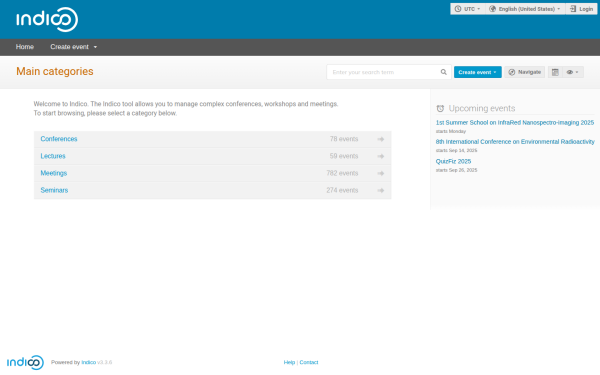
Task: Open the Meetings category
Action: pos(54,173)
